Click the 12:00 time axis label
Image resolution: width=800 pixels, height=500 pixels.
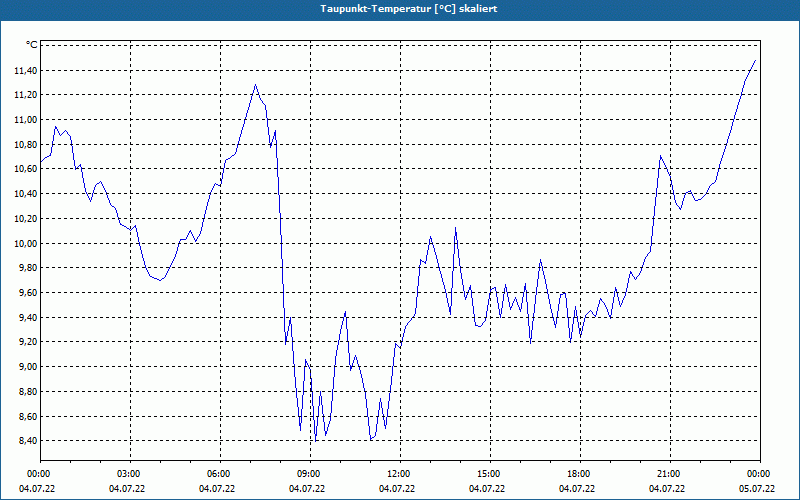400,473
